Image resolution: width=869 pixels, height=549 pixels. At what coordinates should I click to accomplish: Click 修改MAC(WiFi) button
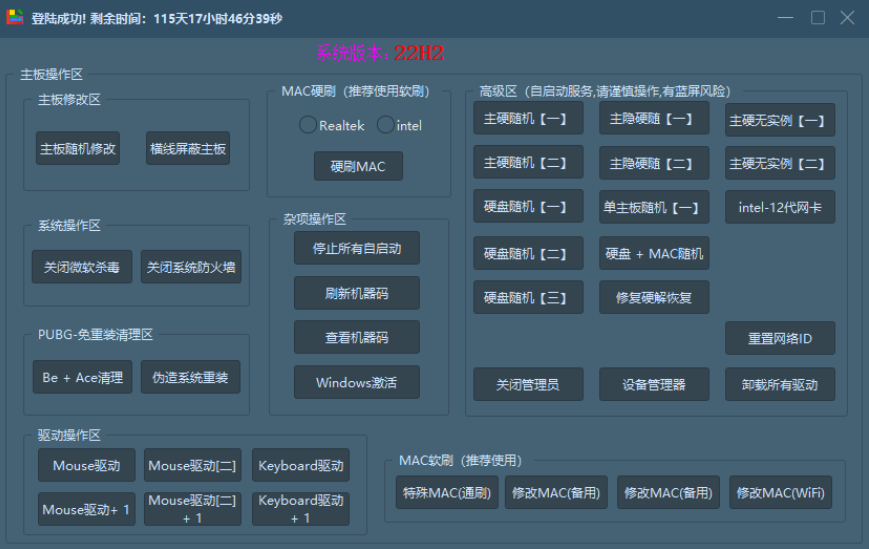coord(780,492)
